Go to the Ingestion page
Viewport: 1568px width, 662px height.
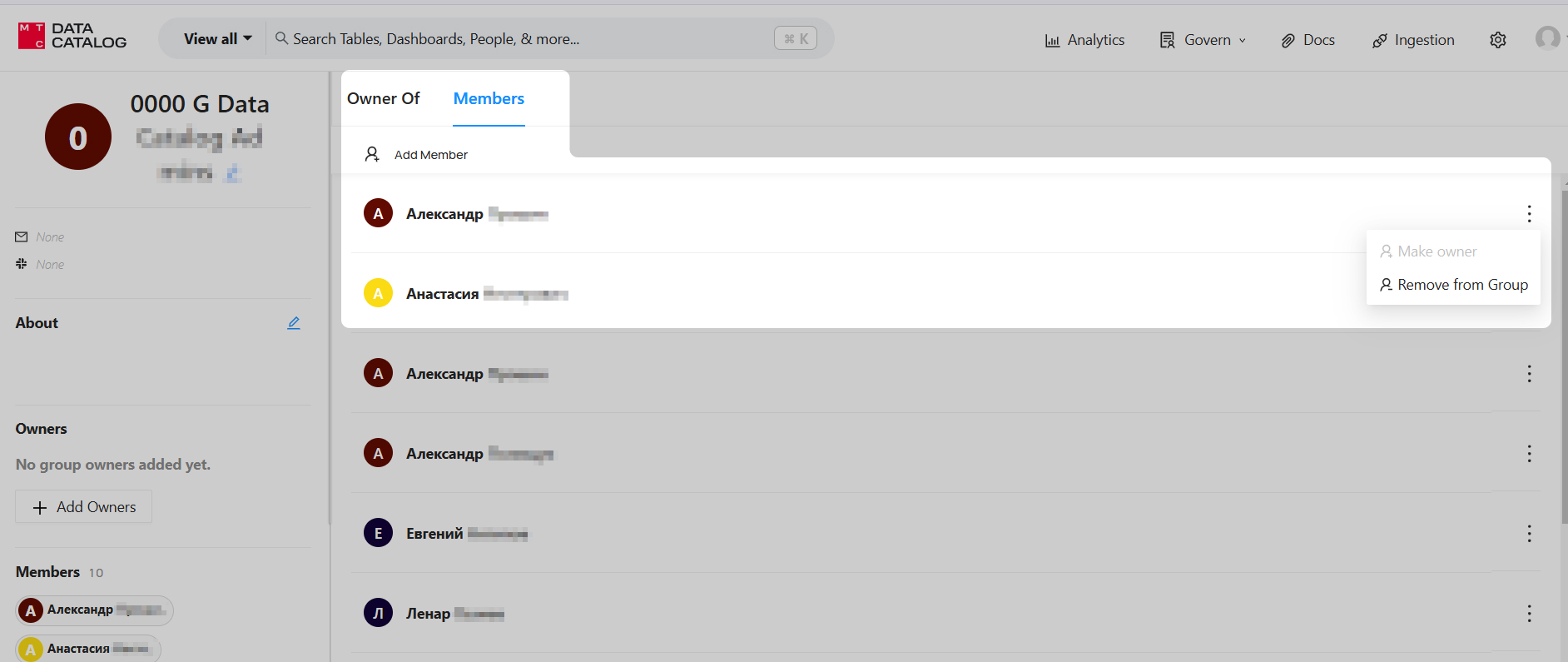1413,40
